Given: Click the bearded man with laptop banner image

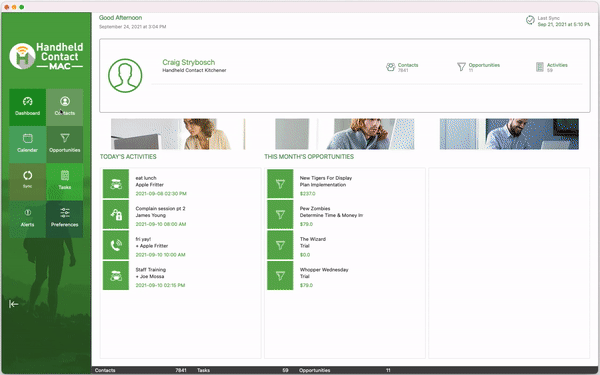Looking at the screenshot, I should [509, 134].
